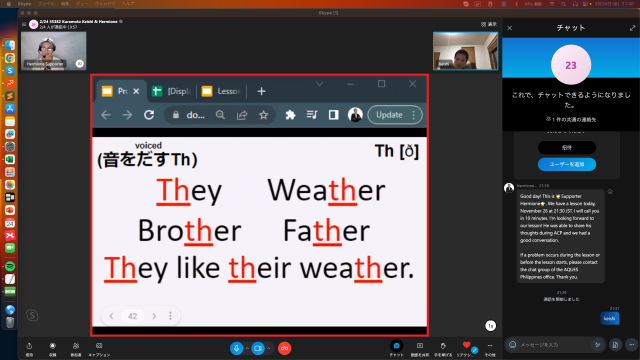
Task: Click the Skype logo icon in call window
Action: 32,315
